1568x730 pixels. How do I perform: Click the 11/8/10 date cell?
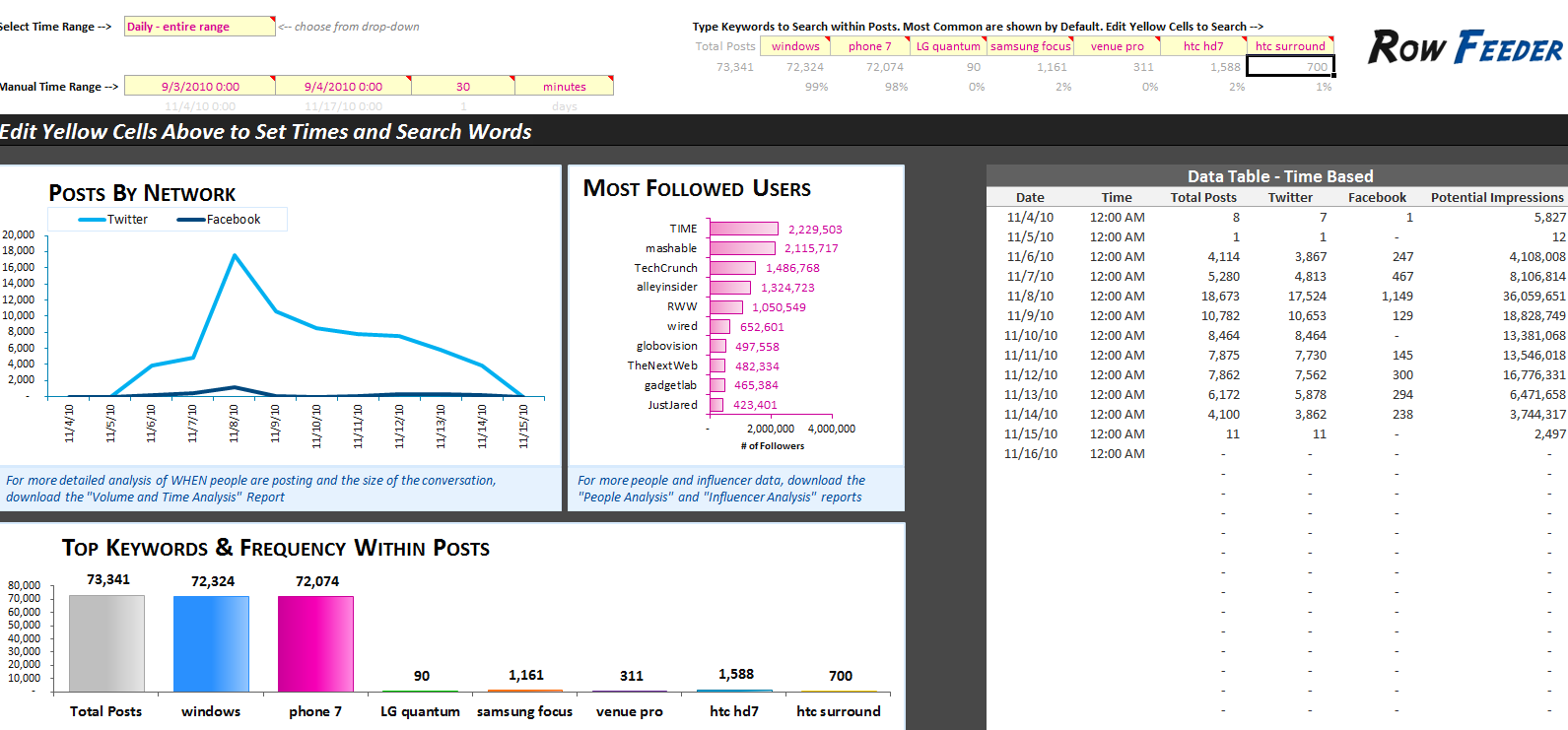pos(1030,296)
